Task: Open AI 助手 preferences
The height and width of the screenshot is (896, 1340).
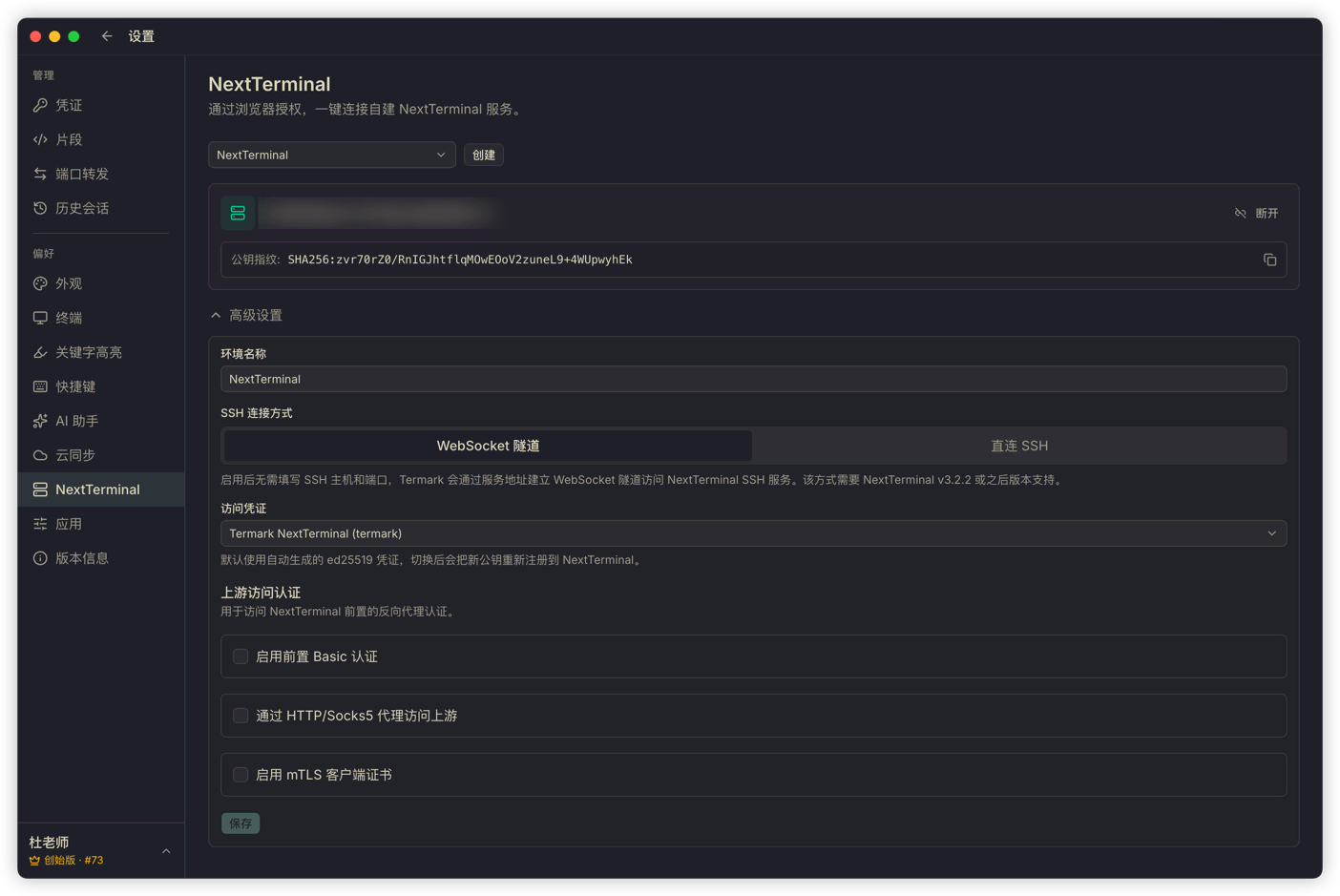Action: click(x=100, y=421)
